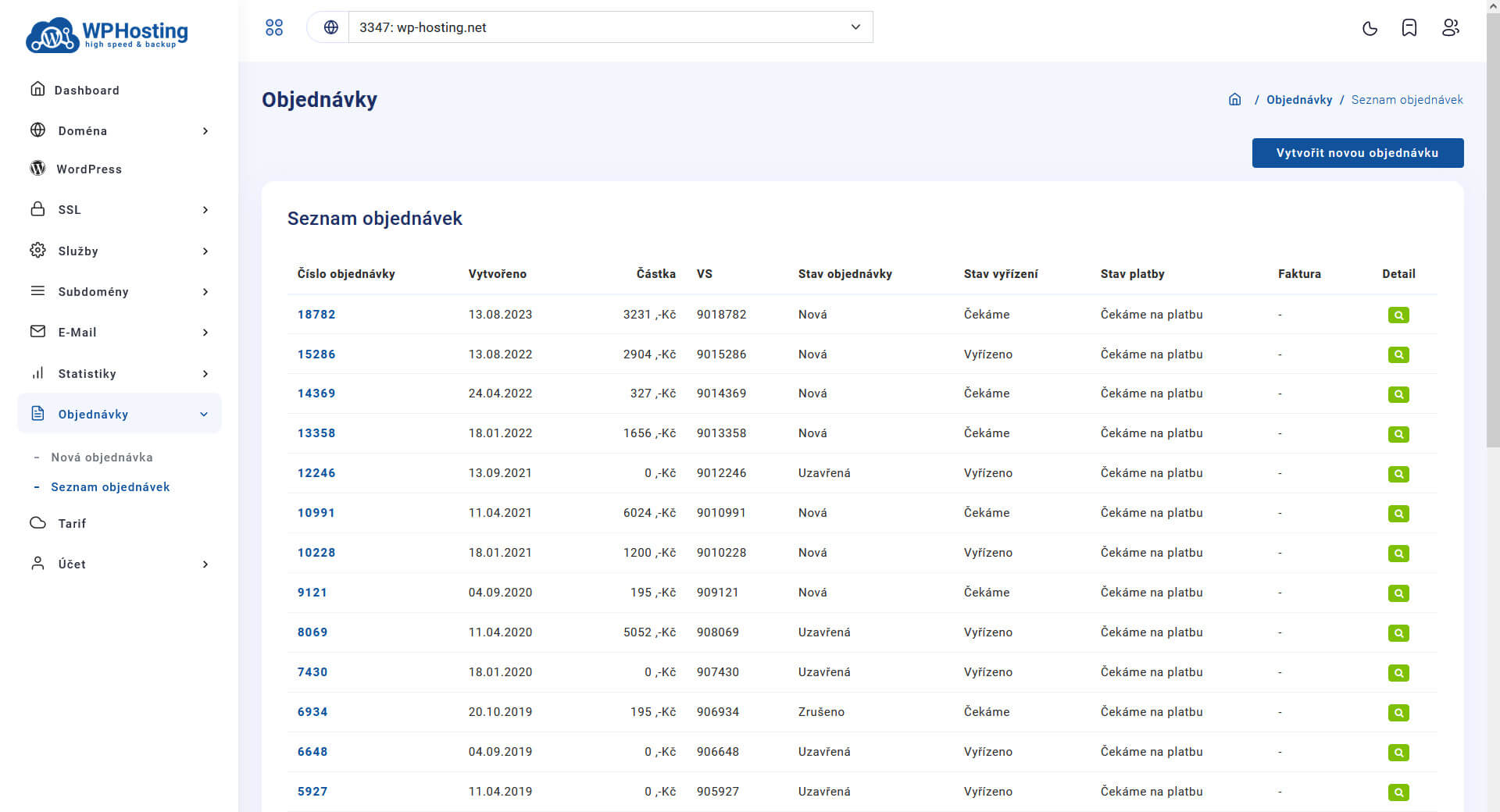
Task: Open the apps grid icon in top bar
Action: (x=274, y=27)
